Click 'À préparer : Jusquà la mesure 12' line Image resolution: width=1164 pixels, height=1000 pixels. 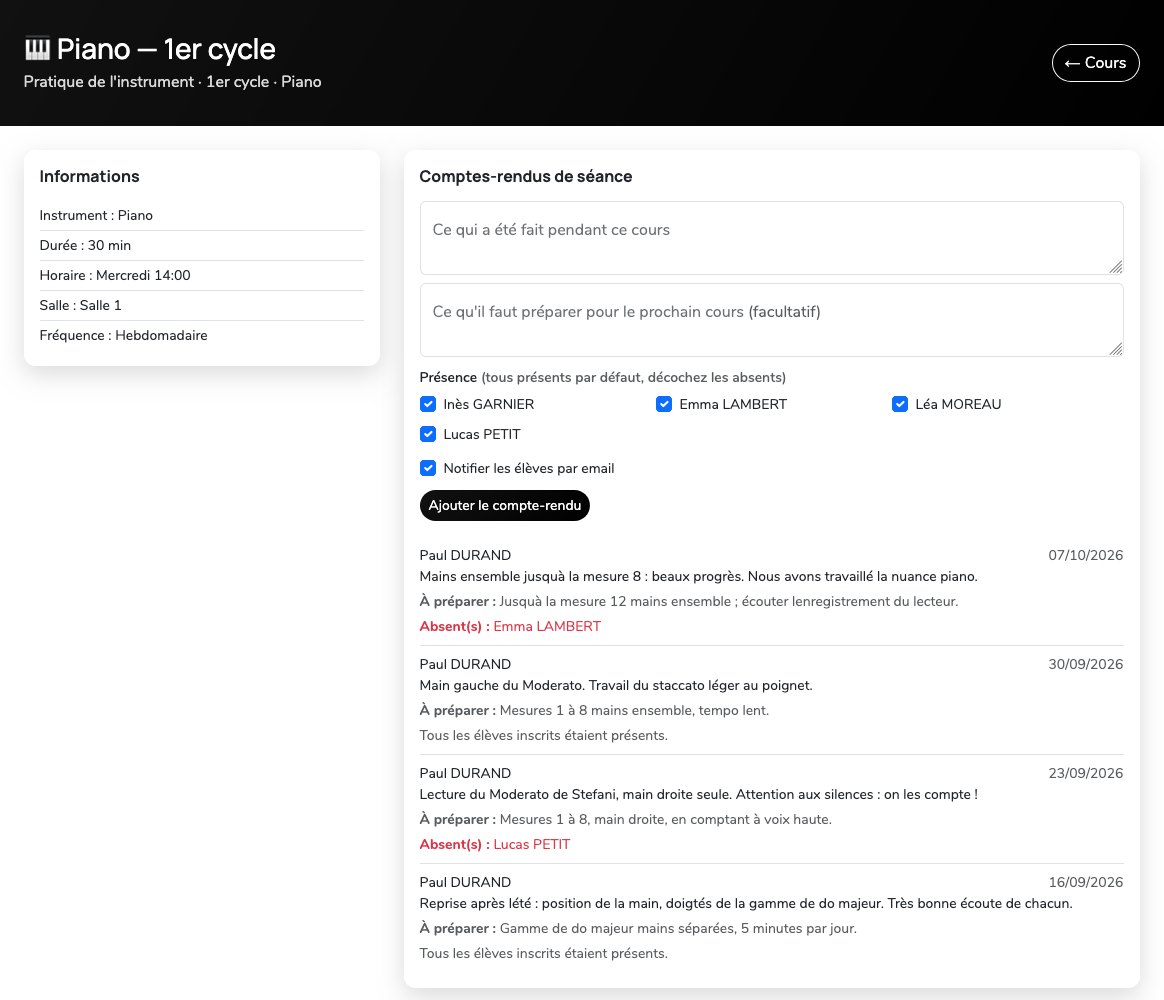coord(689,602)
